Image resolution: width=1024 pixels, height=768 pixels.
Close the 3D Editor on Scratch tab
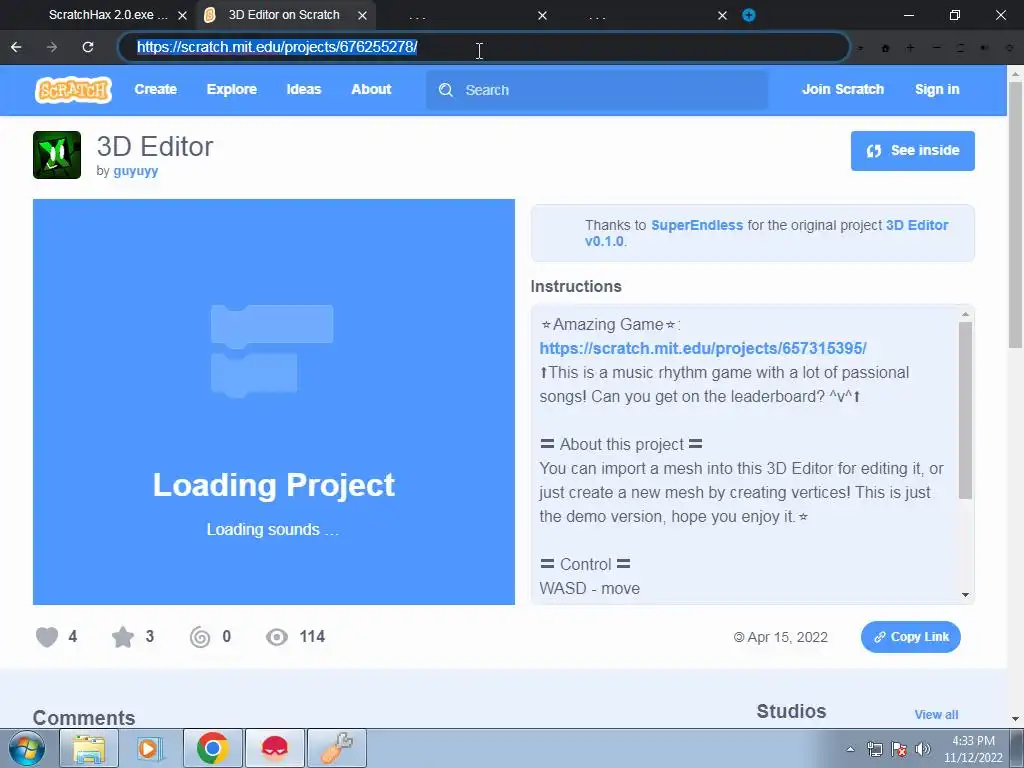(362, 15)
